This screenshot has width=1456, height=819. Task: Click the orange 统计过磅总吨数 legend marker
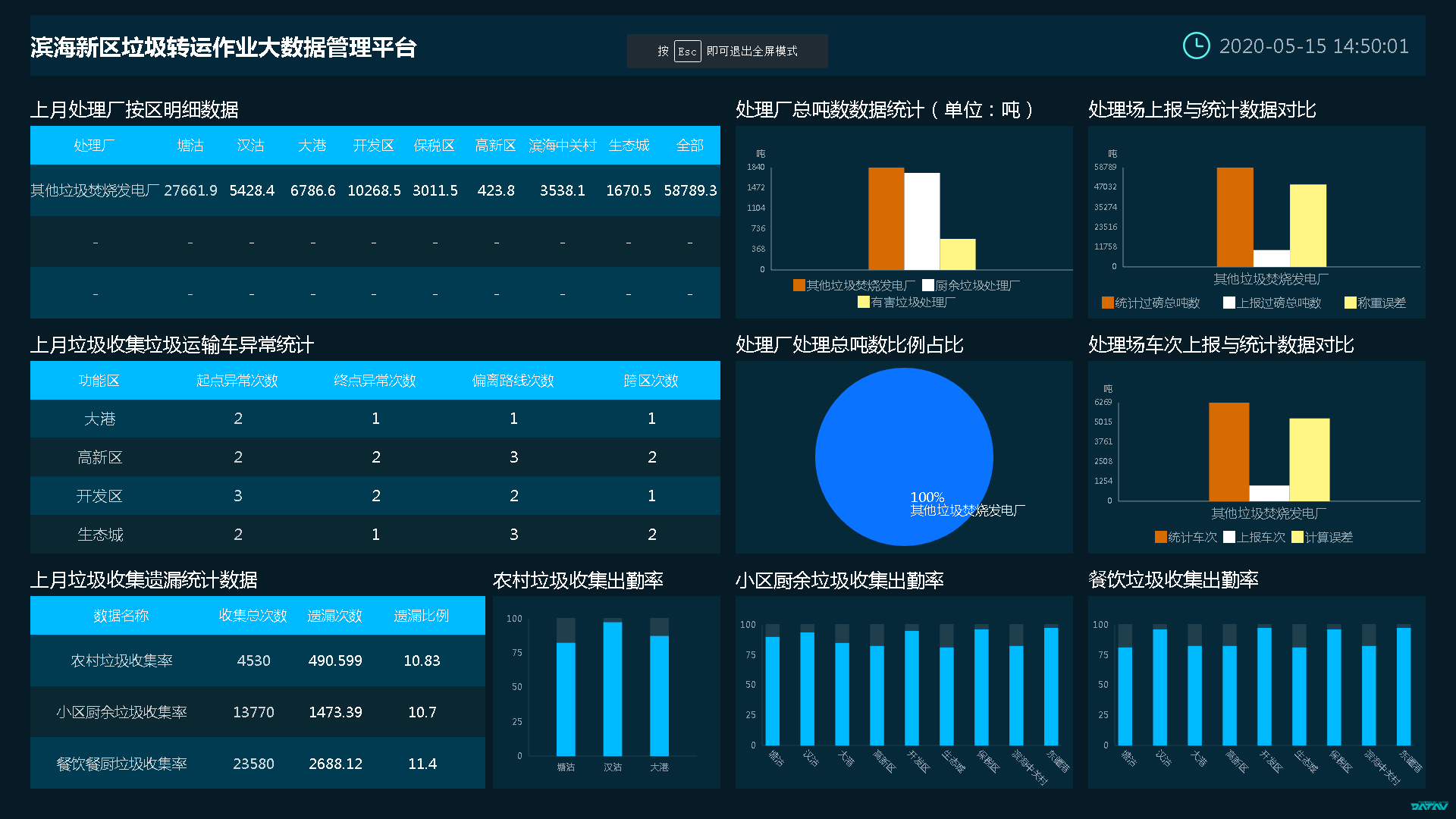(1107, 303)
